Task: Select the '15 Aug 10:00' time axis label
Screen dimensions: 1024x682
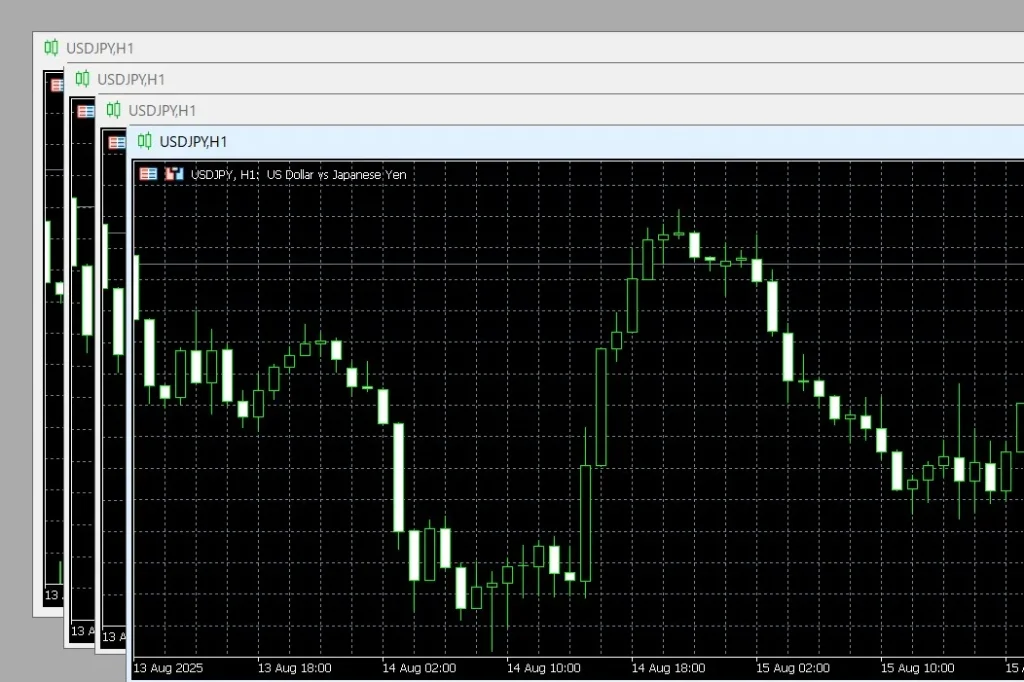Action: click(917, 668)
